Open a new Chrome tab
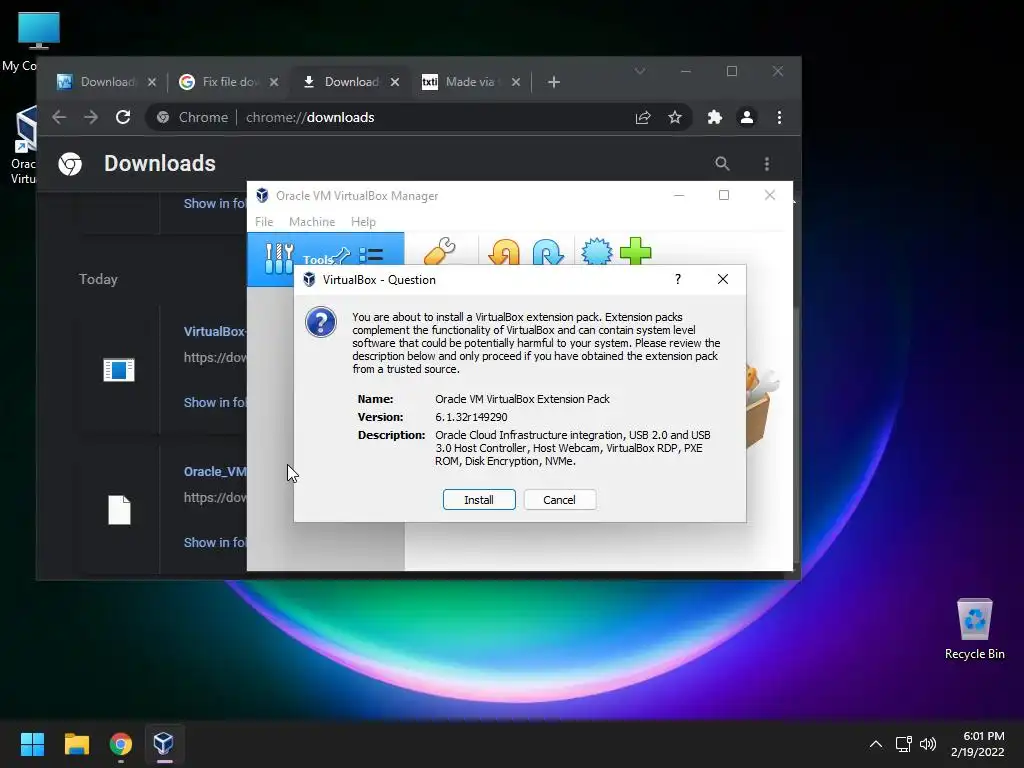Image resolution: width=1024 pixels, height=768 pixels. point(554,82)
